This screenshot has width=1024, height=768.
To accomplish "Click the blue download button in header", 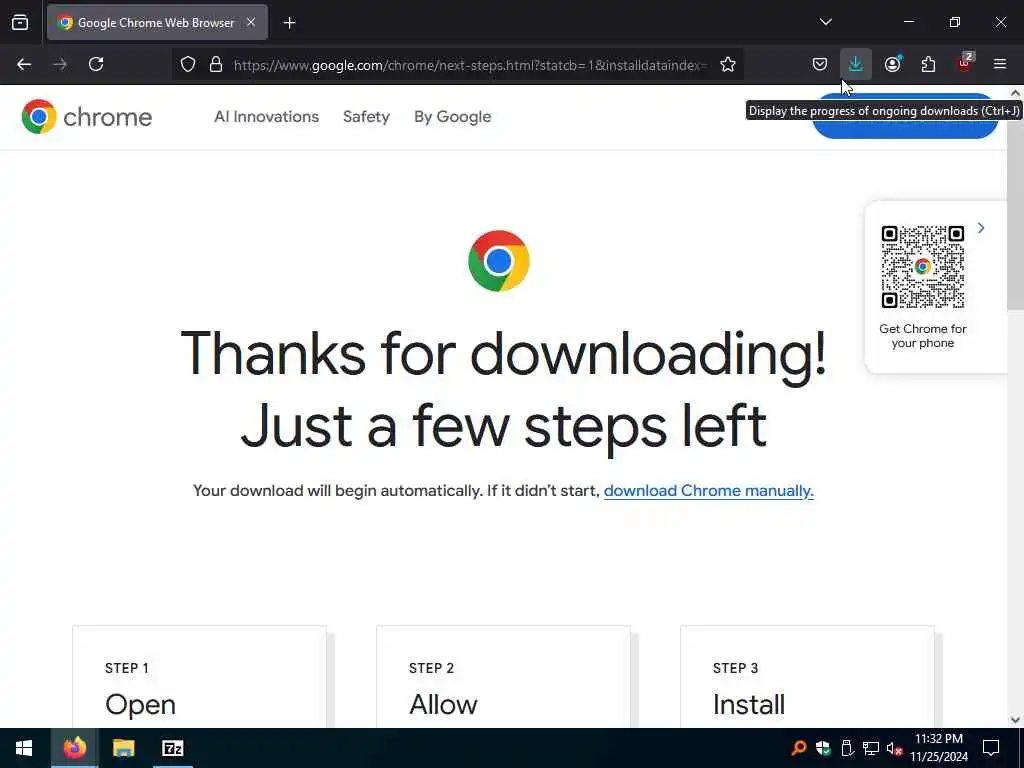I will point(904,129).
